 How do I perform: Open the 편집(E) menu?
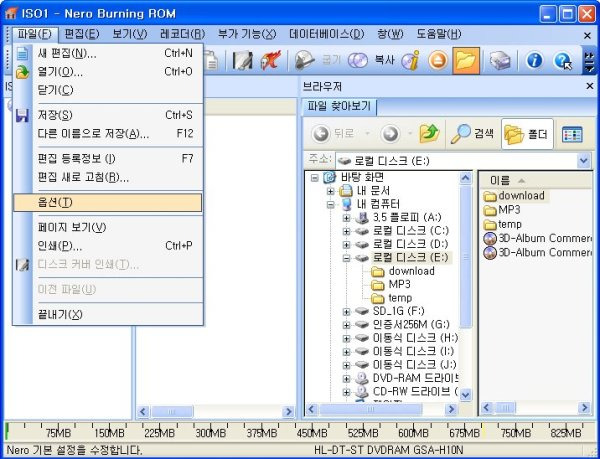coord(82,34)
